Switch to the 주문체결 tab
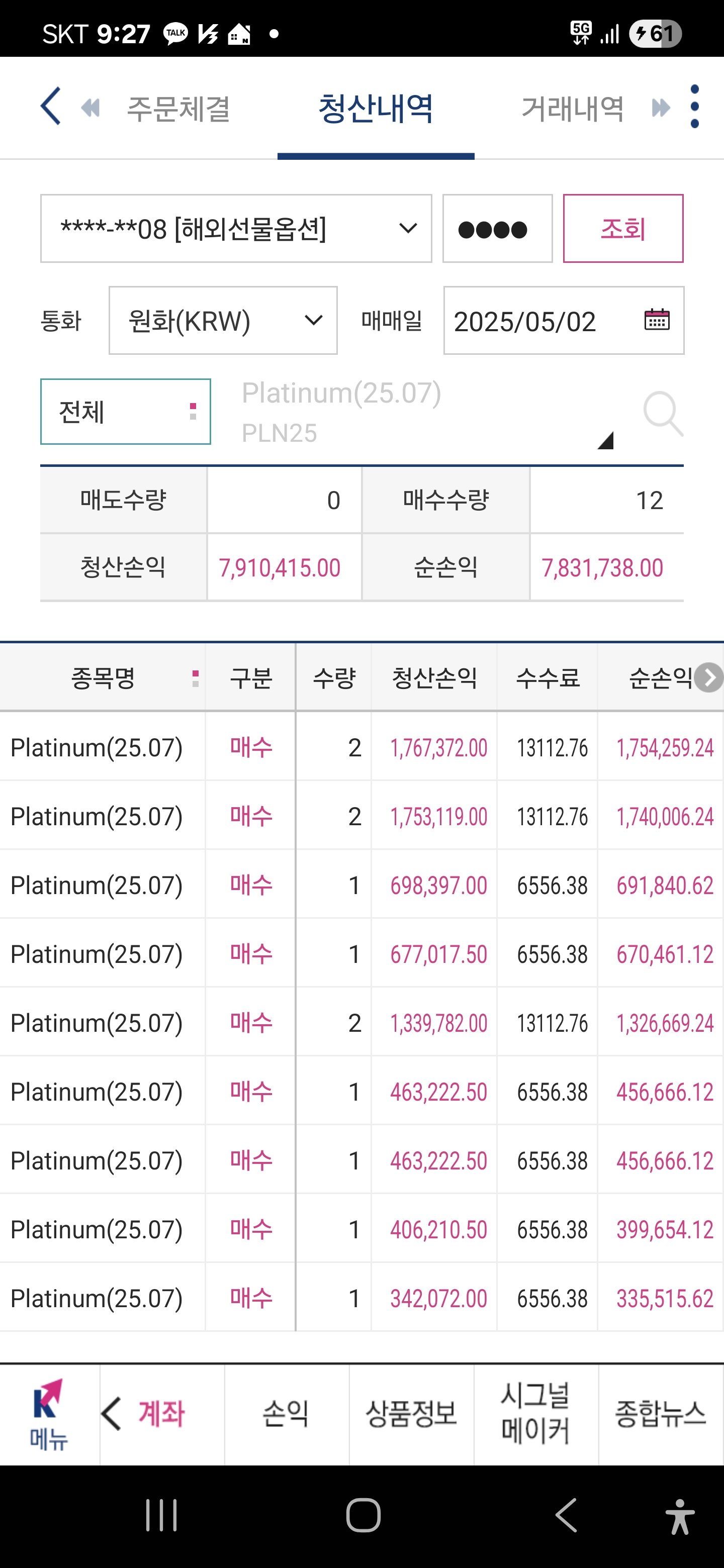 (x=178, y=109)
